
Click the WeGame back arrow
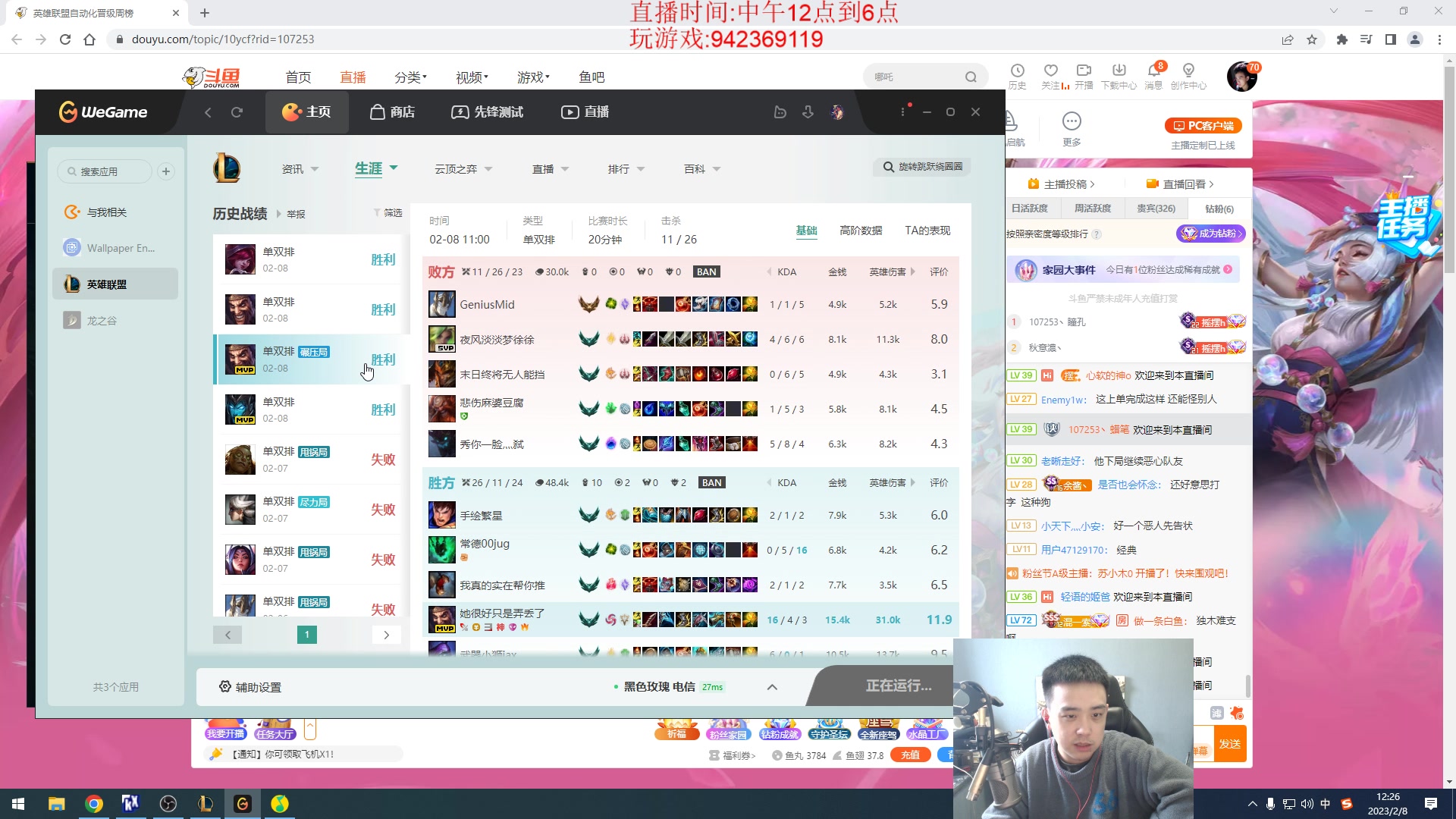point(208,112)
